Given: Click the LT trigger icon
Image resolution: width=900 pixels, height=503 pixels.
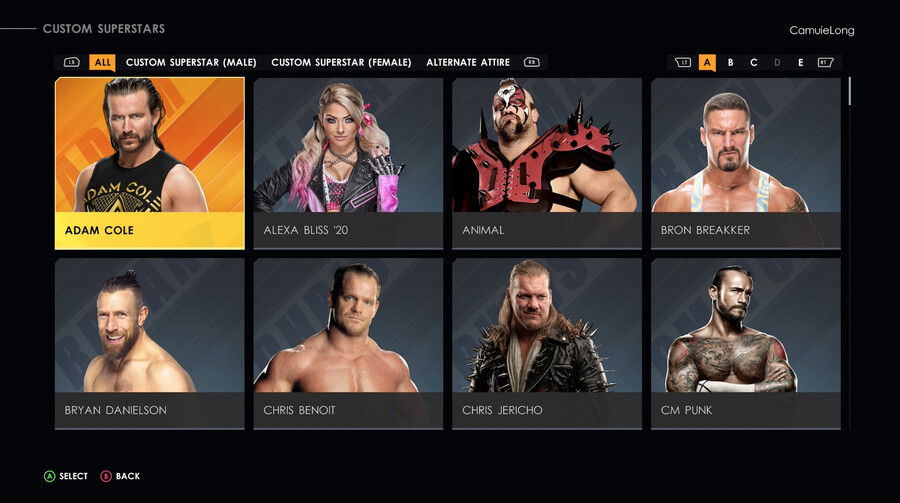Looking at the screenshot, I should (682, 62).
